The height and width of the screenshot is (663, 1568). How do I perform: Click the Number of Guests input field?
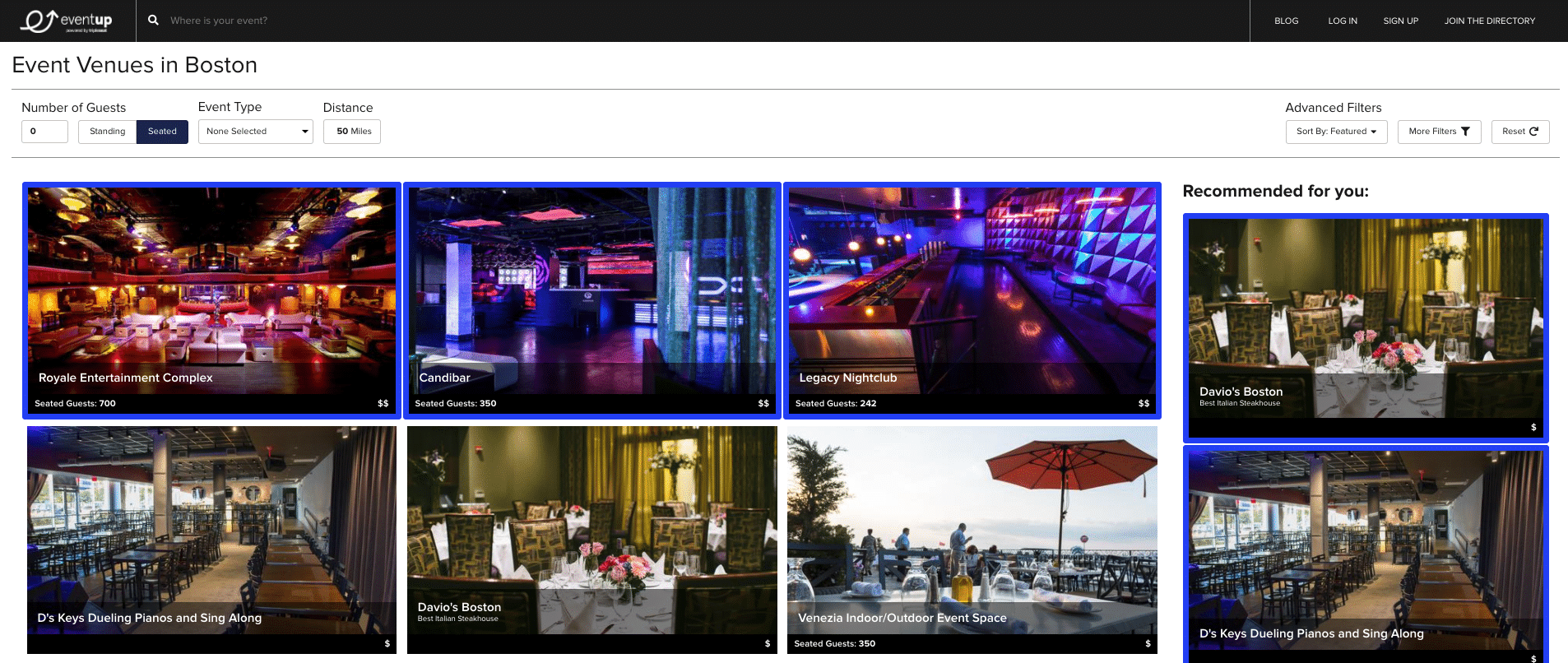tap(44, 132)
